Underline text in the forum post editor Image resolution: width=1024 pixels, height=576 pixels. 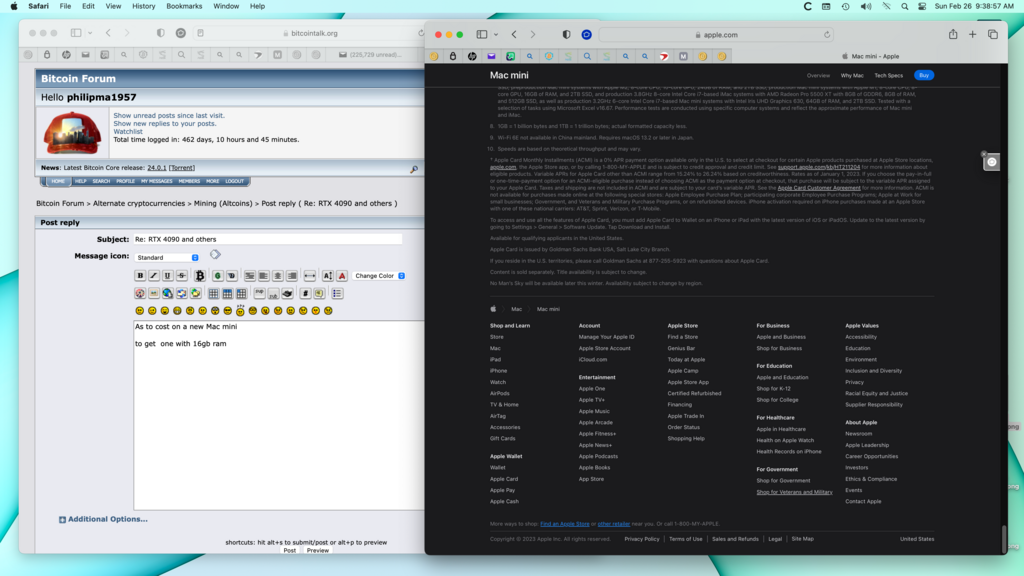click(167, 276)
